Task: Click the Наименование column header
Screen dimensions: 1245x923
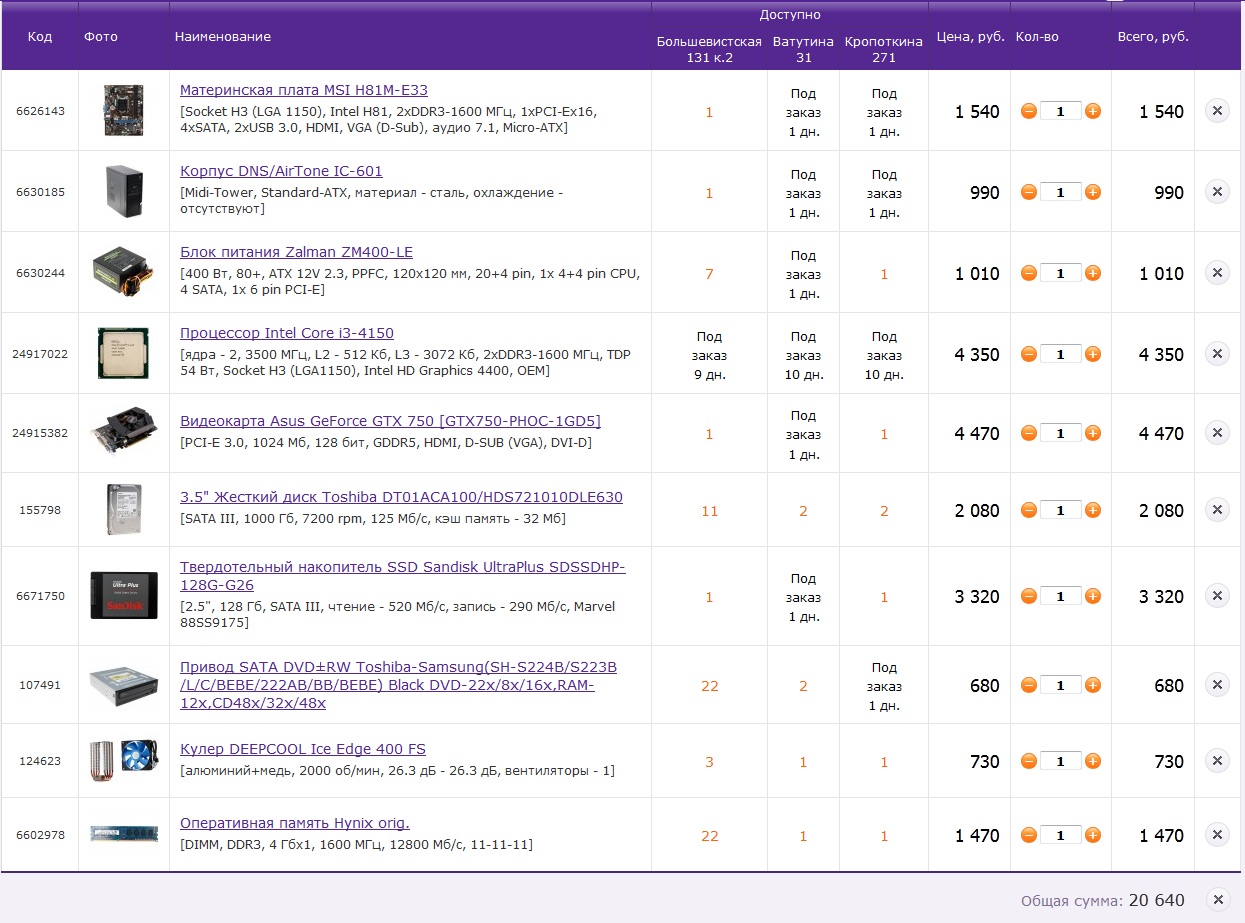Action: point(222,37)
